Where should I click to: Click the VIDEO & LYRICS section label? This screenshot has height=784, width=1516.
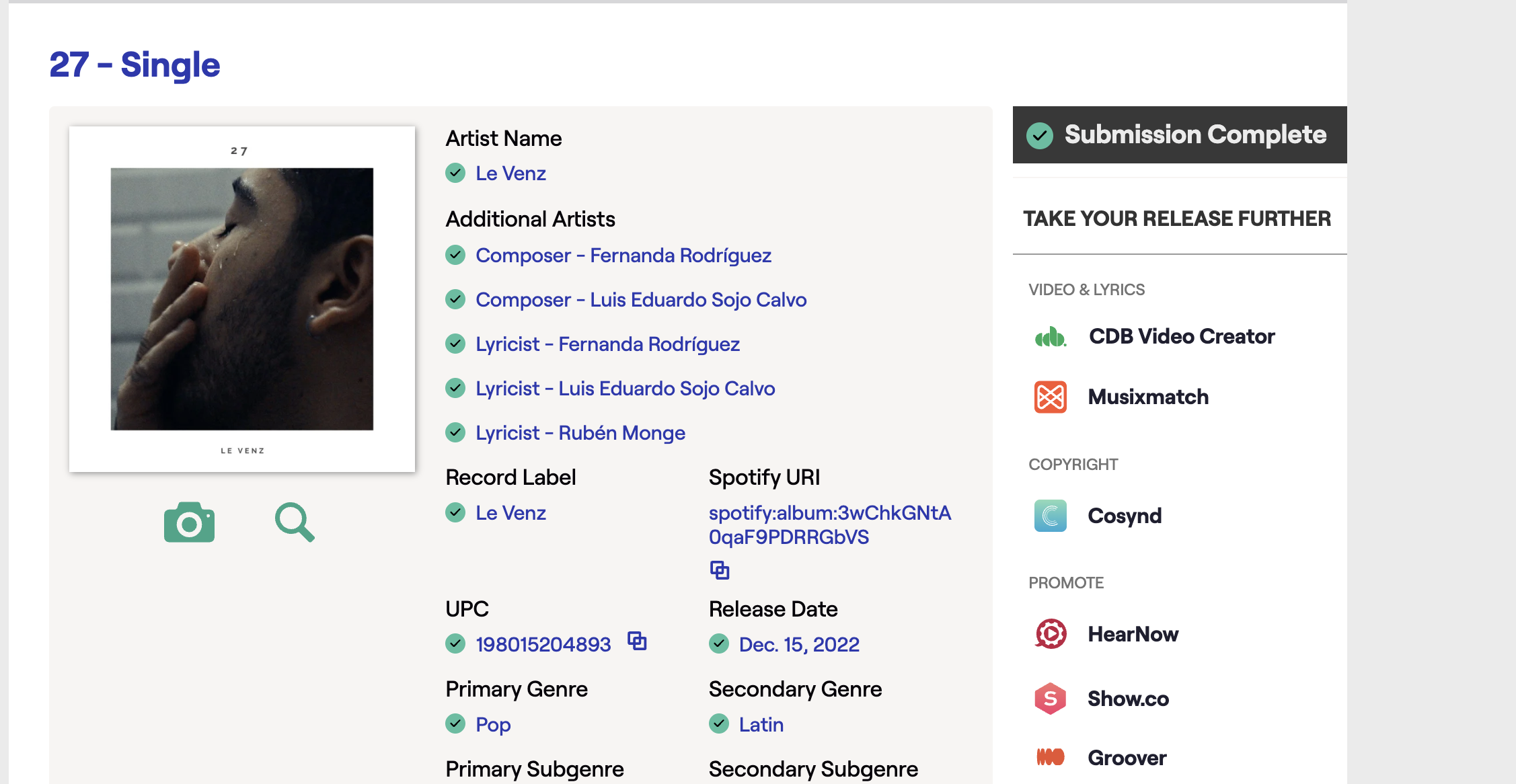coord(1086,290)
